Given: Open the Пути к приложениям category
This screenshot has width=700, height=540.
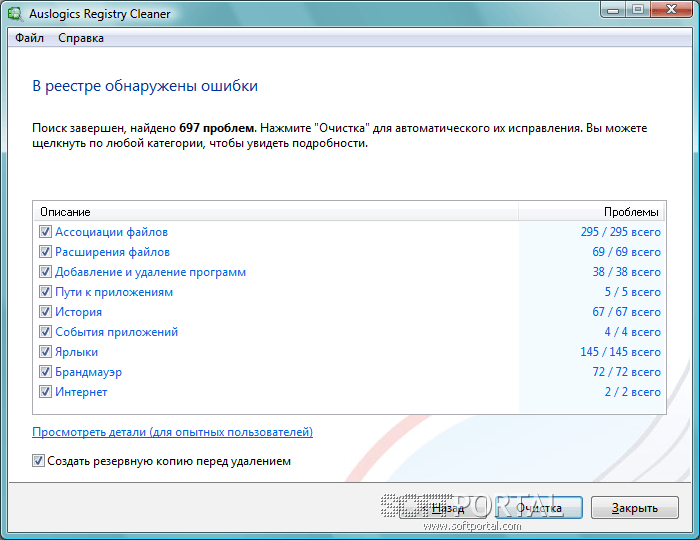Looking at the screenshot, I should click(x=114, y=292).
